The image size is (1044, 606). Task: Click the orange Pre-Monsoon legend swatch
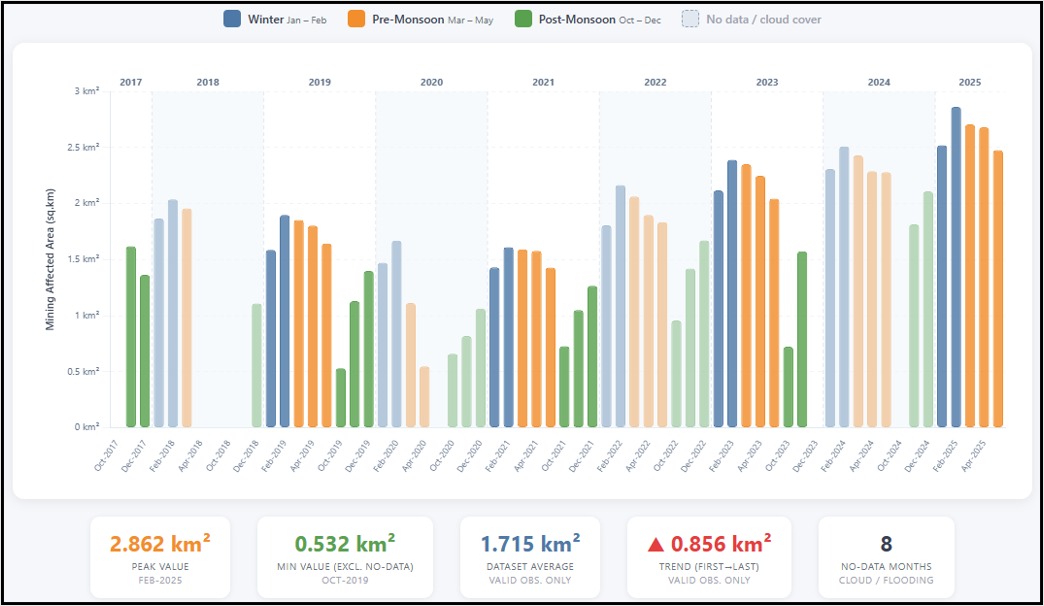pos(356,19)
